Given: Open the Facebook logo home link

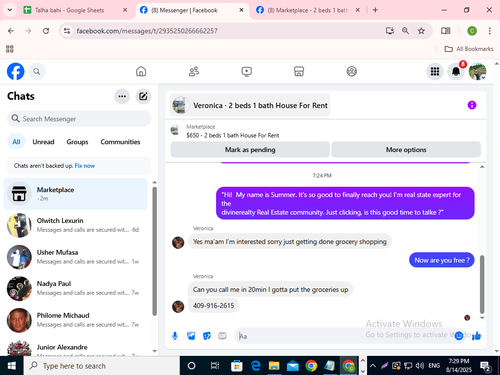Looking at the screenshot, I should tap(15, 71).
